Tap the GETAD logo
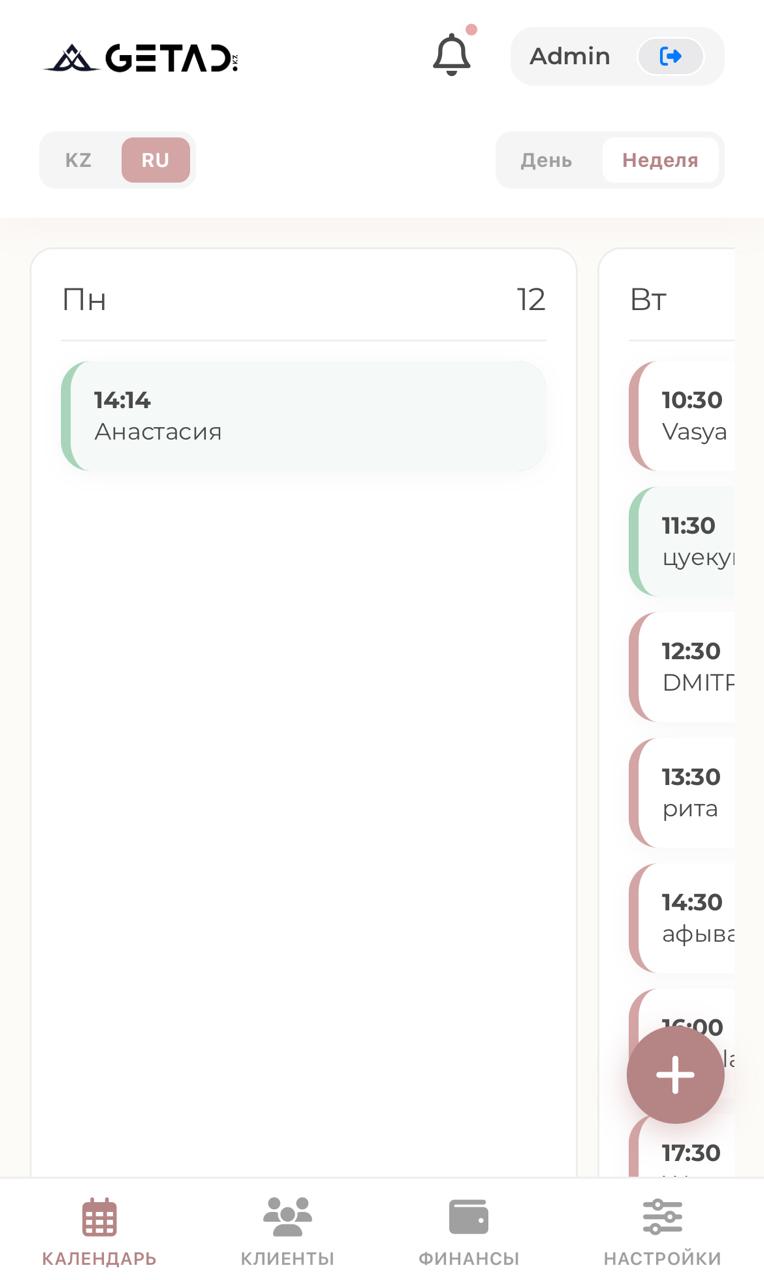This screenshot has width=764, height=1280. tap(141, 58)
